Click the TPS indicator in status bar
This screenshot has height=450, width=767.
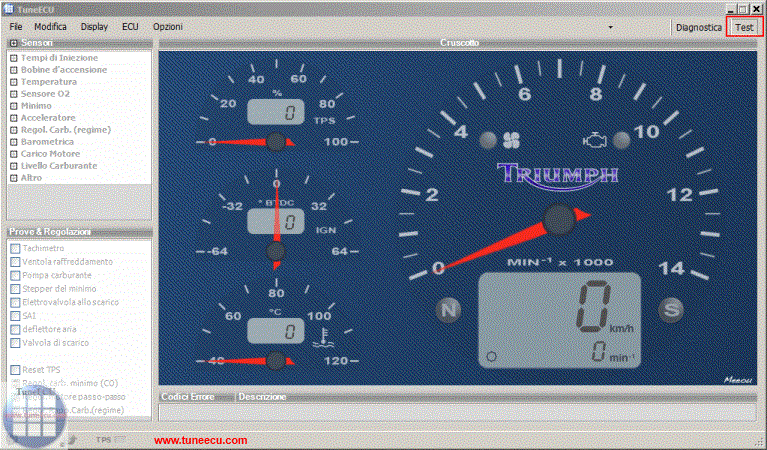click(x=111, y=440)
